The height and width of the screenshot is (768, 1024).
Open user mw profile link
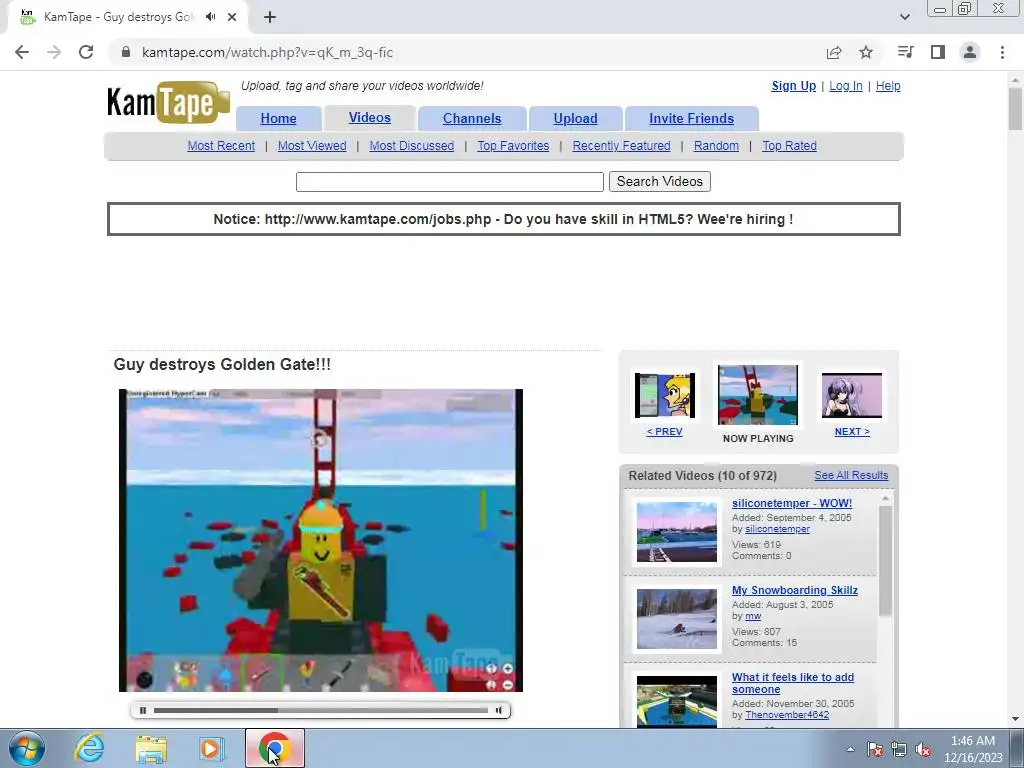point(753,616)
